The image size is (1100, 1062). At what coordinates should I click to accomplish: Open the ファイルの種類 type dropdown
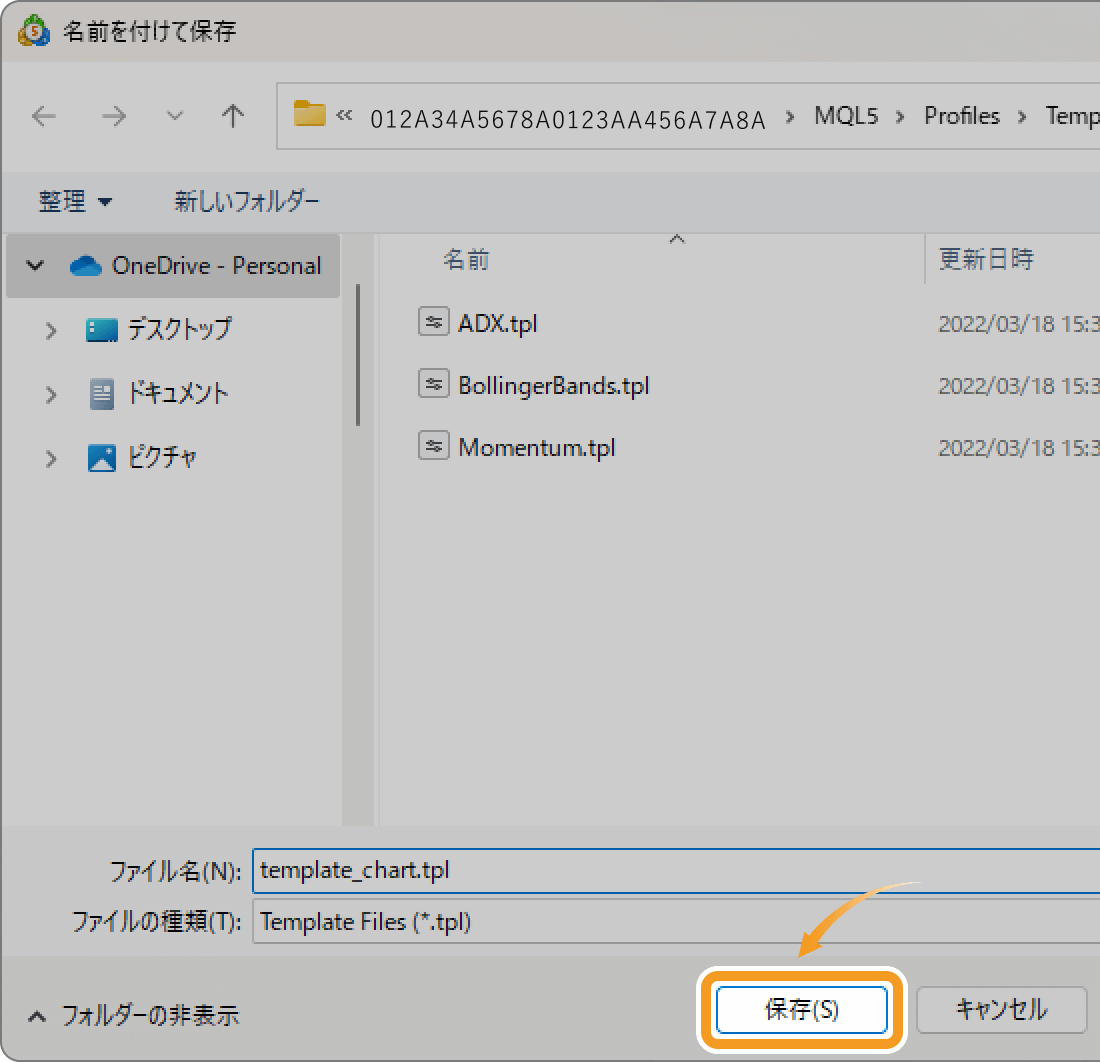[x=676, y=922]
